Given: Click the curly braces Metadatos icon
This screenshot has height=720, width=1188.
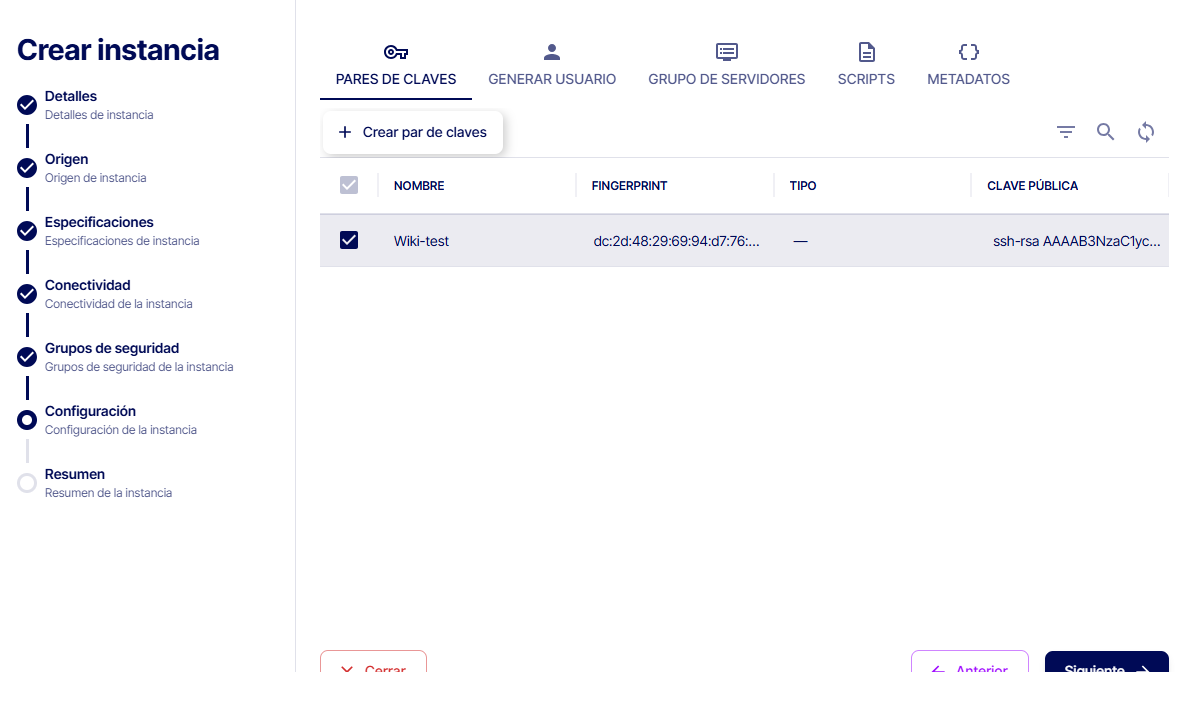Looking at the screenshot, I should tap(968, 52).
